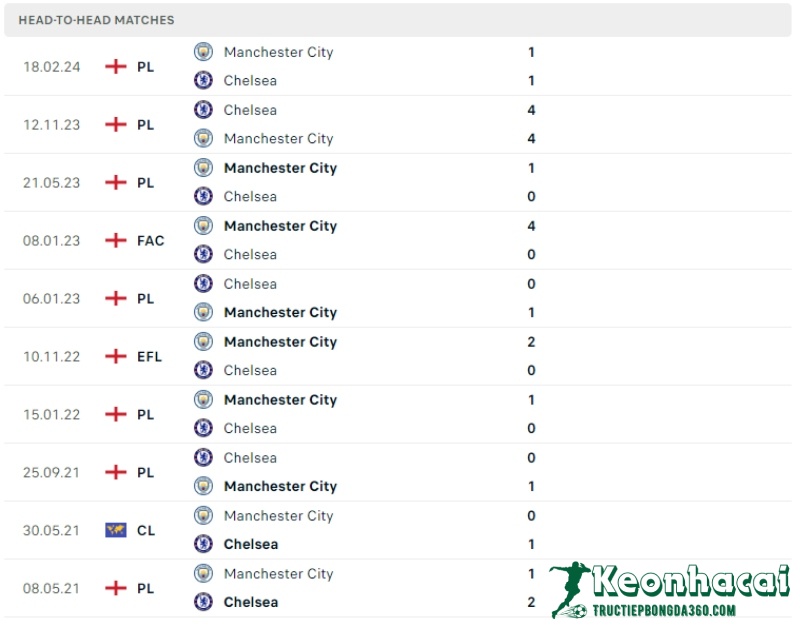Click the FAC competition flag for 08.01.23
Viewport: 800px width, 627px height.
(x=113, y=241)
